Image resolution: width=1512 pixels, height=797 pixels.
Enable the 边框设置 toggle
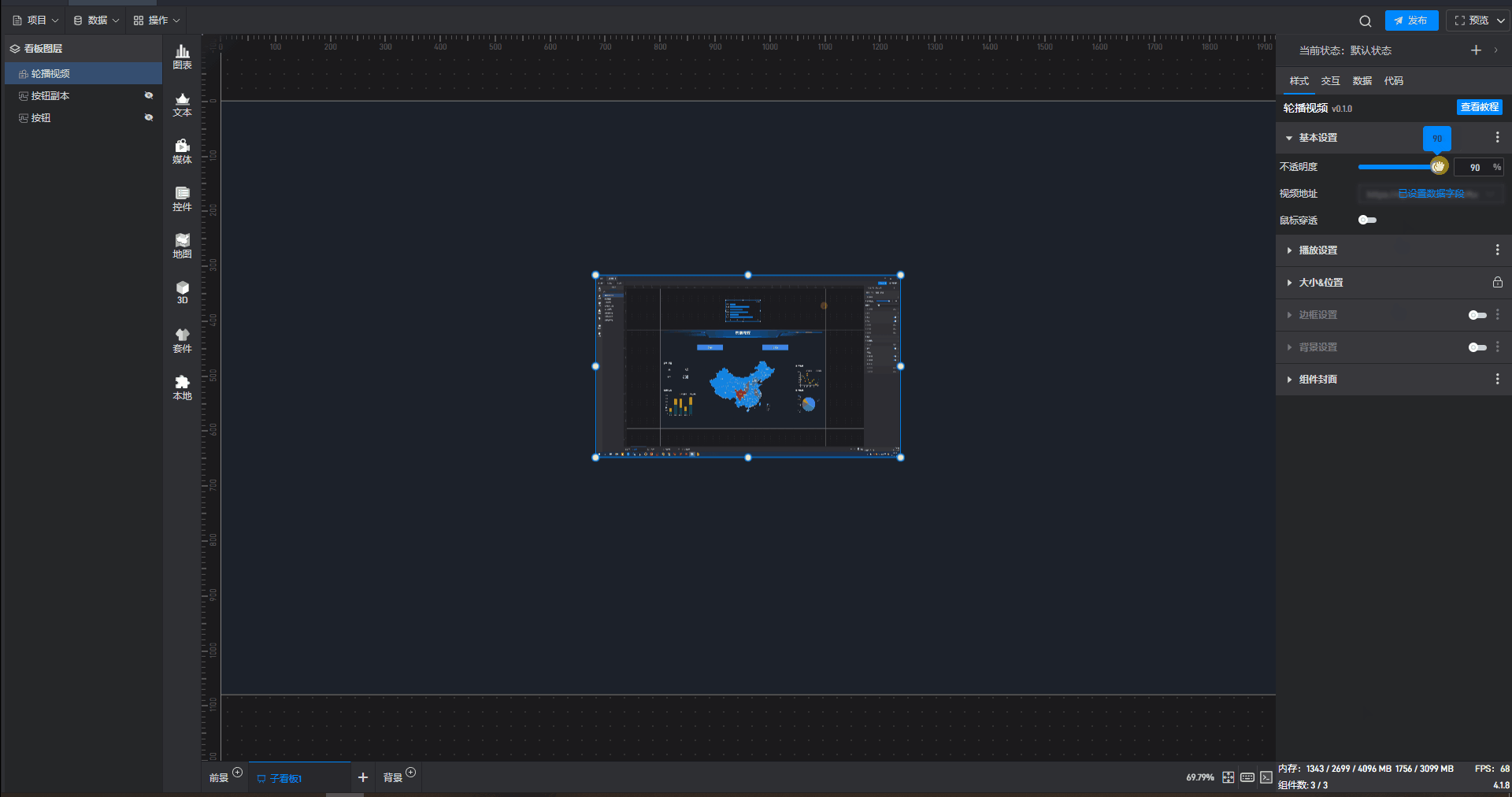pos(1477,315)
